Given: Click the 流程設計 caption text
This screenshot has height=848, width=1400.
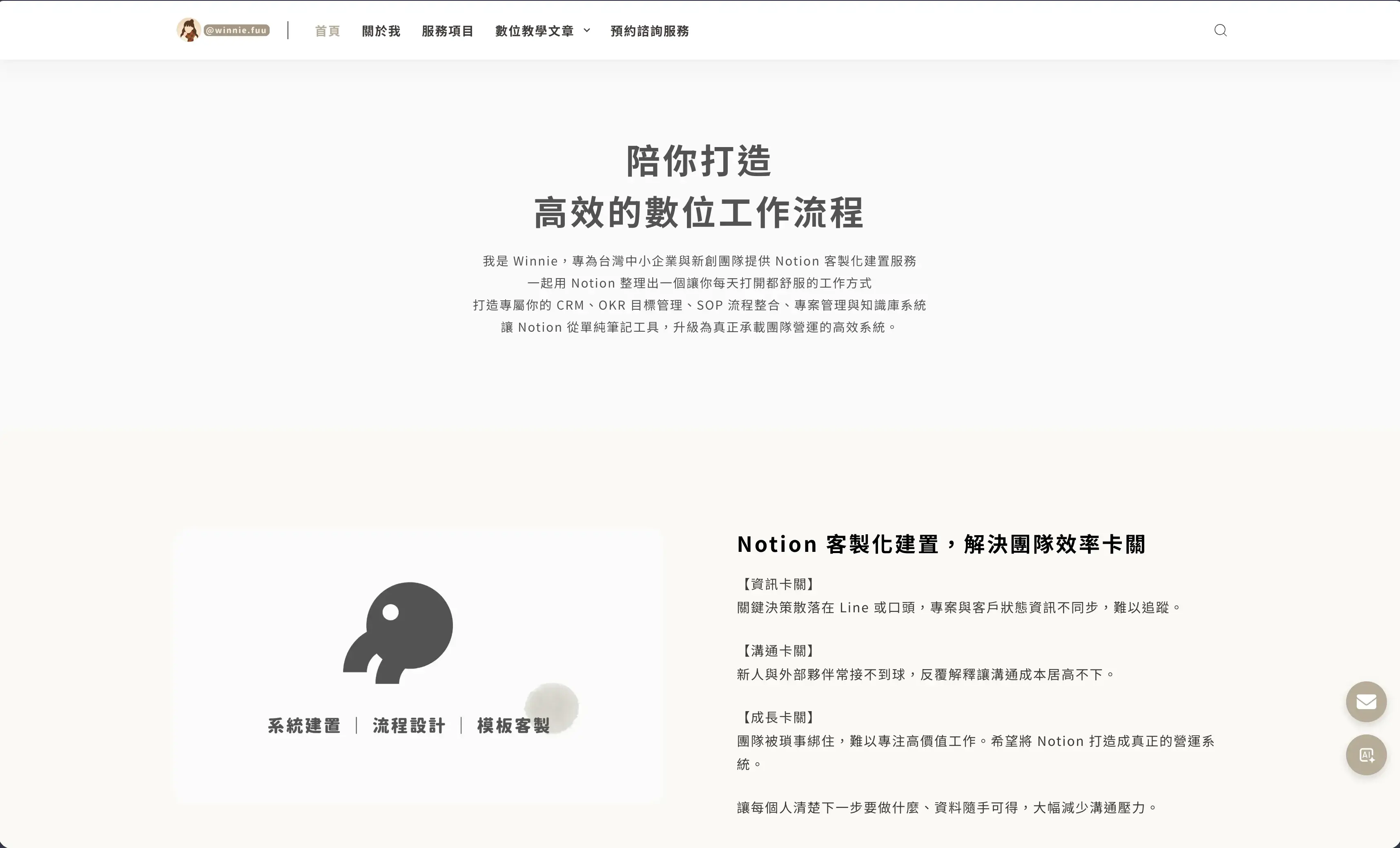Looking at the screenshot, I should pyautogui.click(x=408, y=725).
